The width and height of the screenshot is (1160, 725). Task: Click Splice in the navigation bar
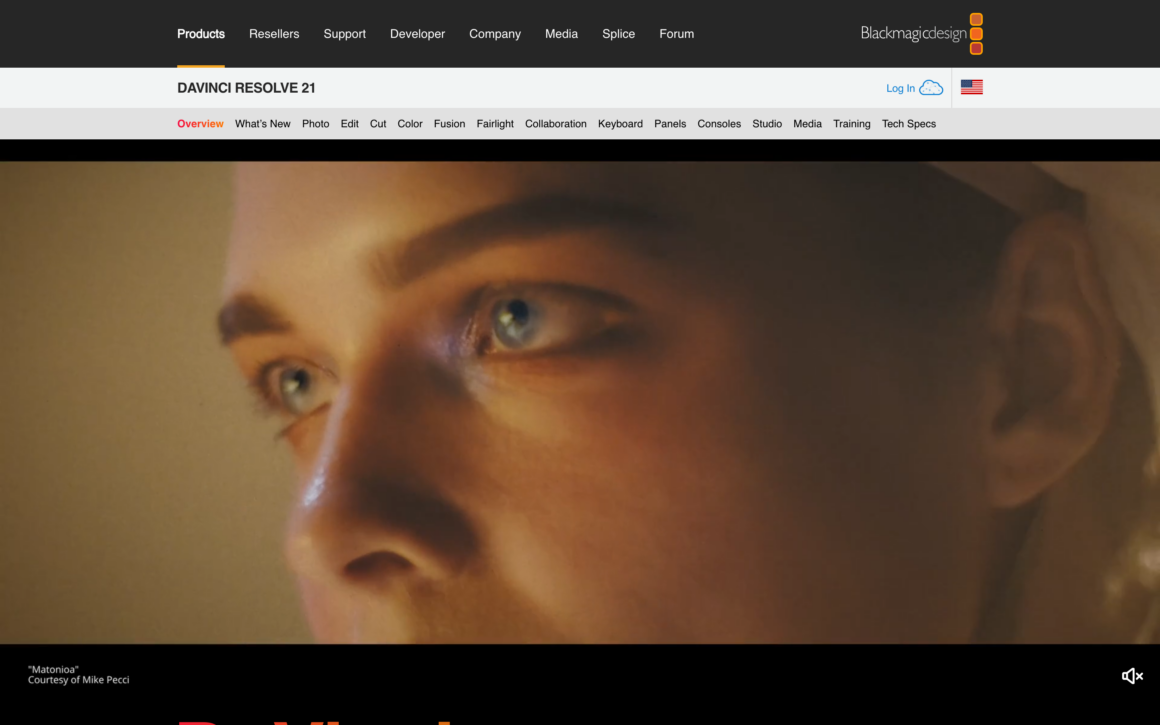coord(618,33)
